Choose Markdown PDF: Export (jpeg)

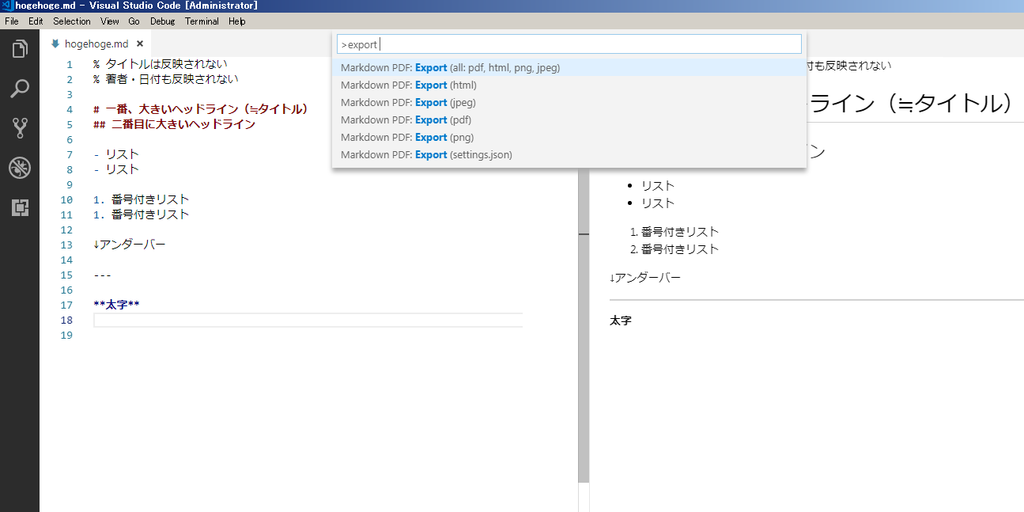[569, 103]
